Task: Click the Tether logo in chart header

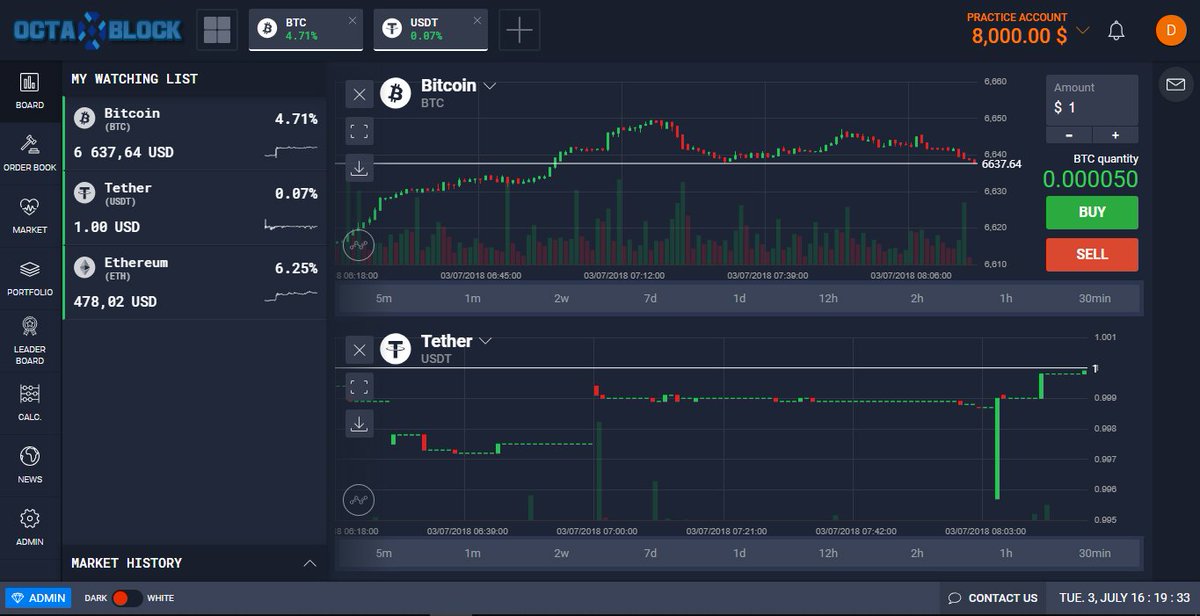Action: [396, 349]
